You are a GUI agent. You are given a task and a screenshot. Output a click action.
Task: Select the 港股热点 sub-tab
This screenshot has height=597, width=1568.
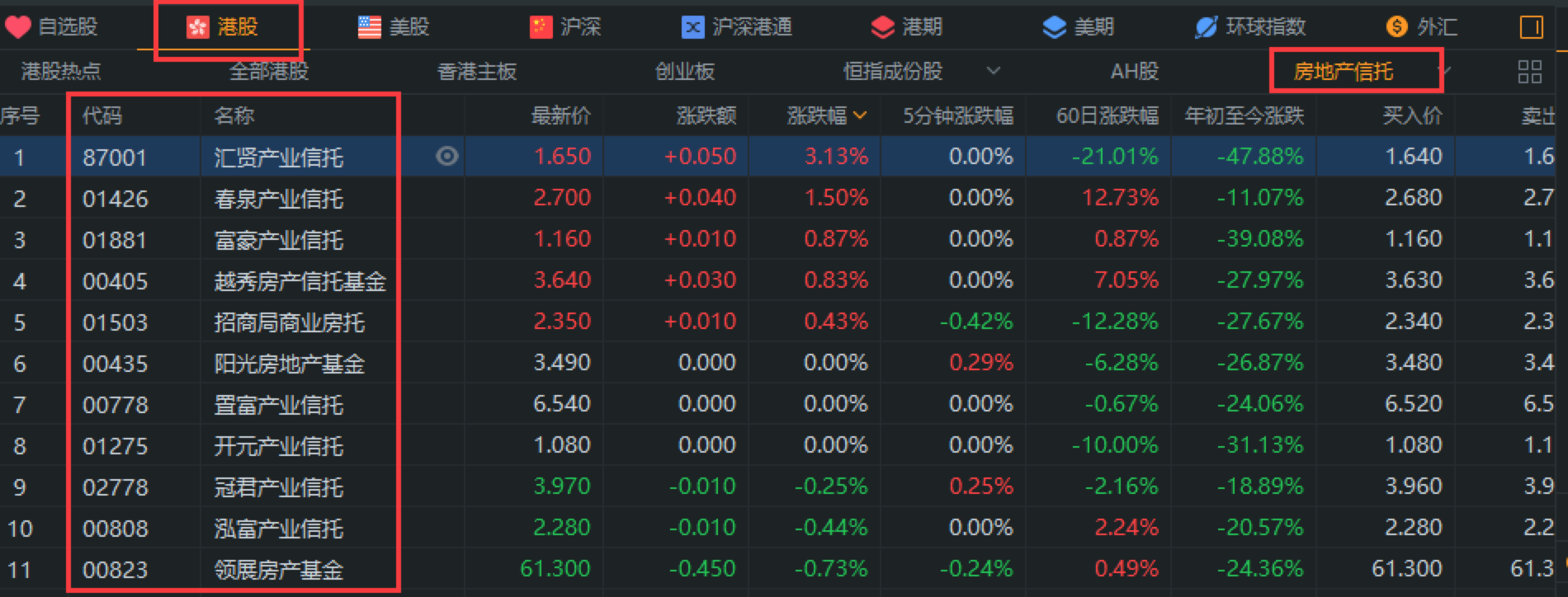point(61,72)
